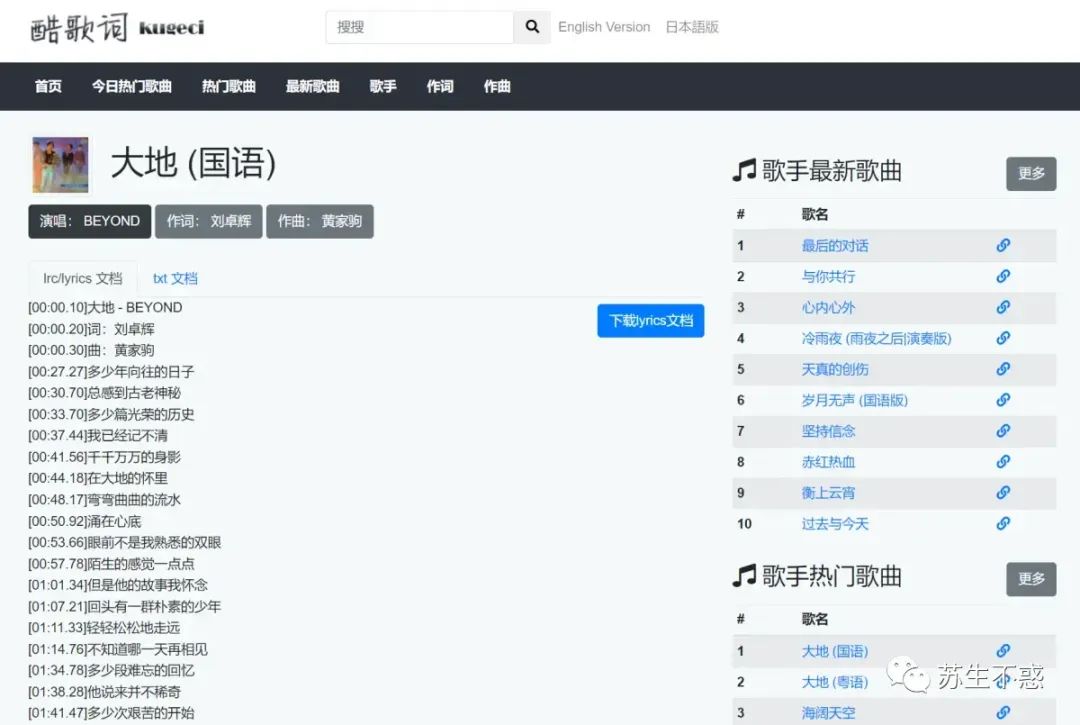Click the 演唱: BEYOND tag
Screen dimensions: 1080x725
click(x=90, y=221)
